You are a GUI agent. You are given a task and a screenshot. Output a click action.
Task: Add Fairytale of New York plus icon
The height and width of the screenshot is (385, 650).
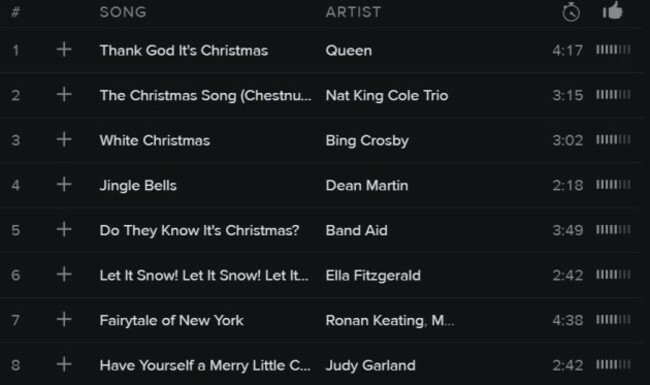[64, 320]
